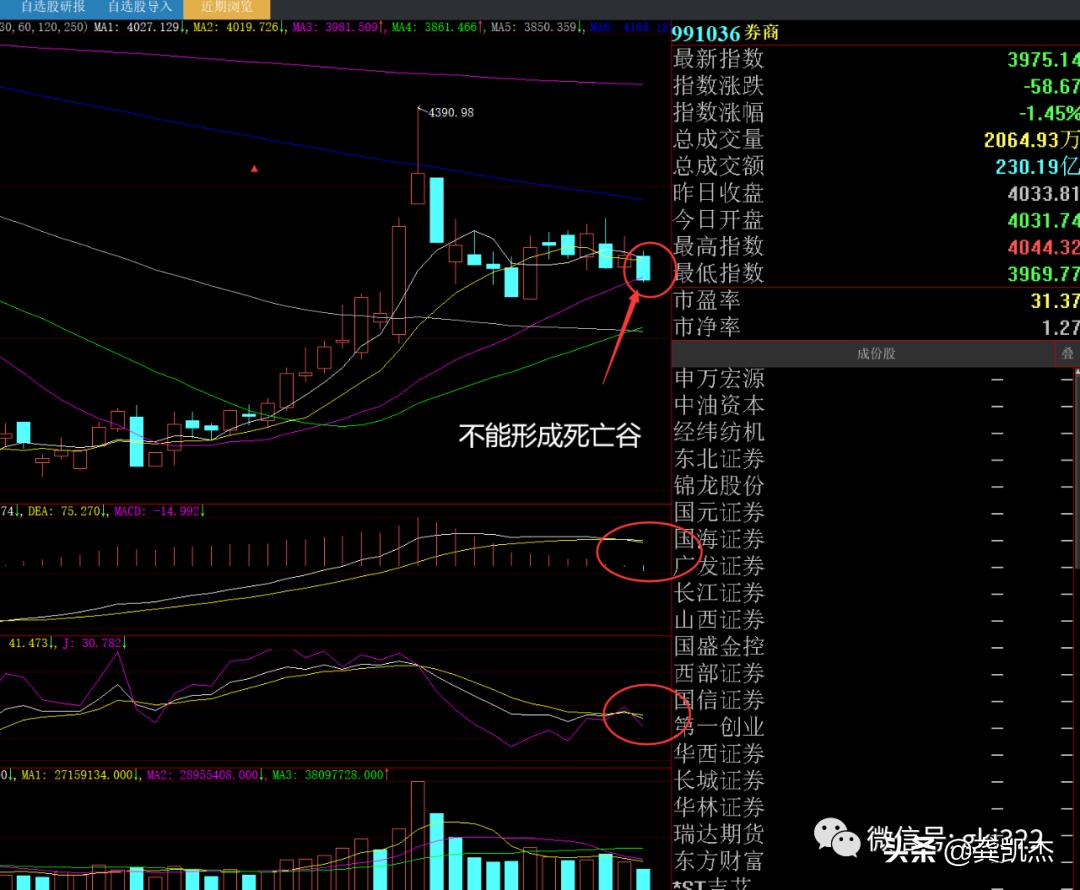The height and width of the screenshot is (890, 1080).
Task: Select 长江证券 in constituent list
Action: pyautogui.click(x=719, y=593)
